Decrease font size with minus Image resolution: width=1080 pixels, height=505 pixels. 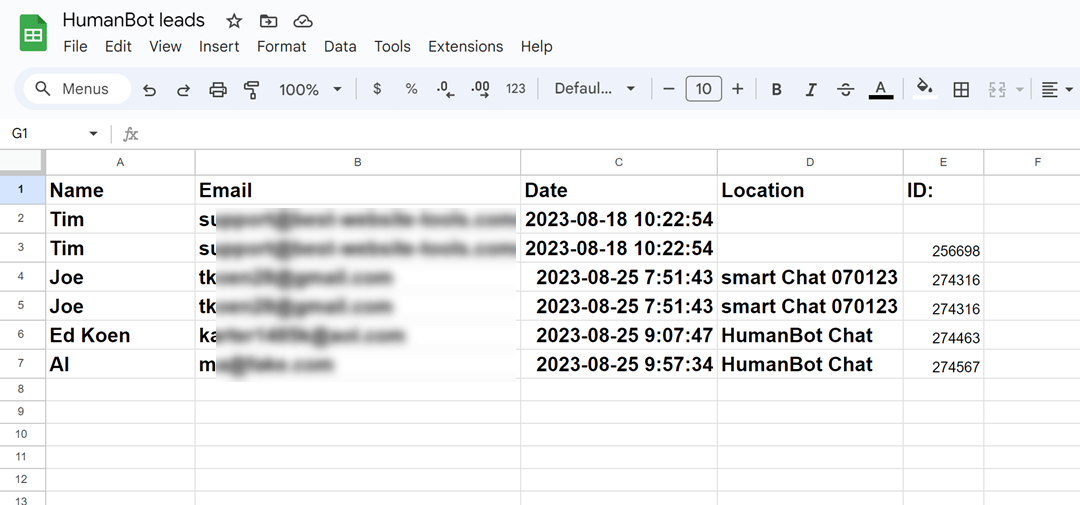pos(668,89)
